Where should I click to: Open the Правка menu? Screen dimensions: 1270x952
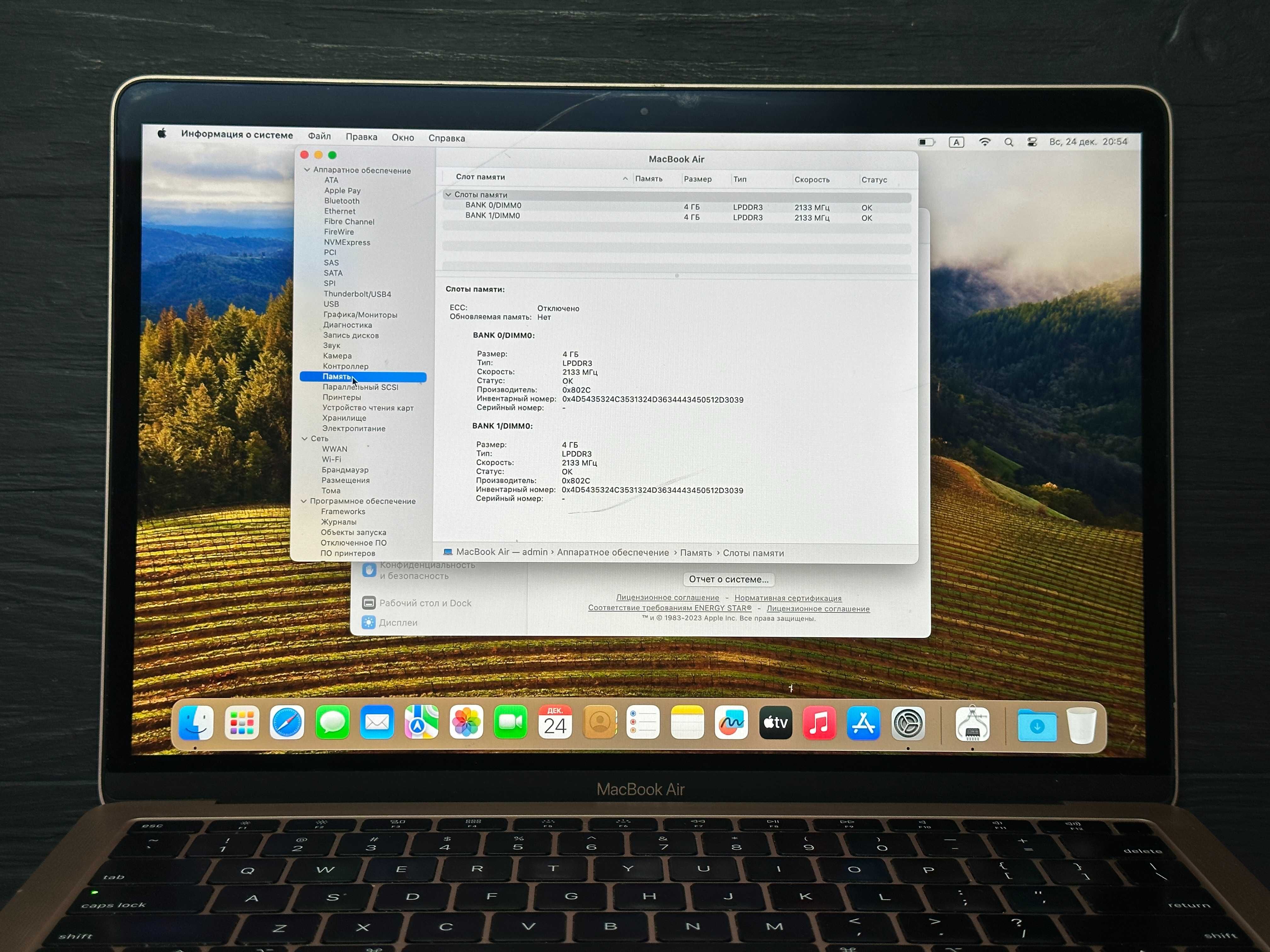click(x=362, y=137)
